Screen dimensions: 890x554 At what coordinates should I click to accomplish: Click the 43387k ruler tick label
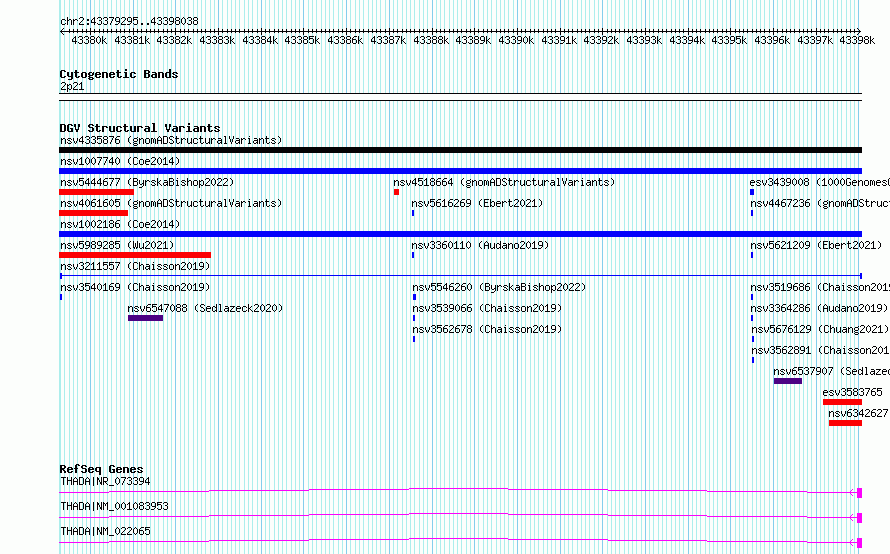click(388, 40)
